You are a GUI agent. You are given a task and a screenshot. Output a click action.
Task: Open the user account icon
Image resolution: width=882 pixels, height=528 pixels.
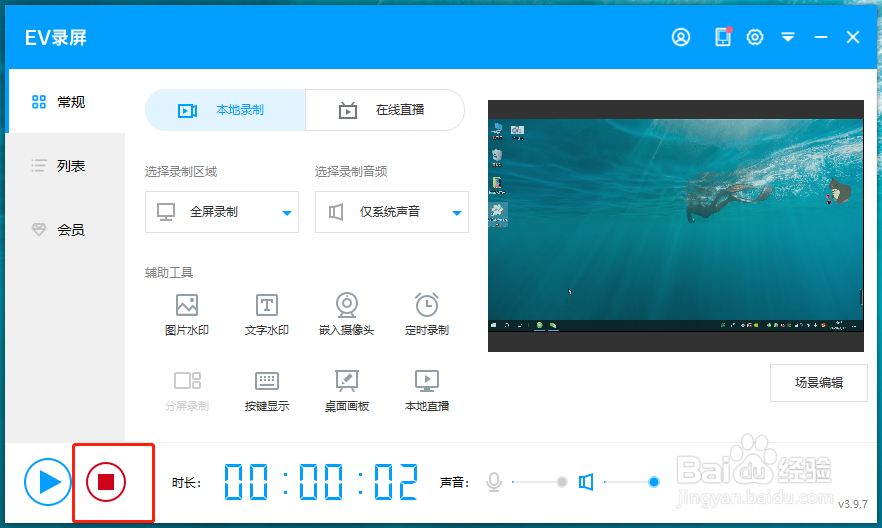point(681,37)
